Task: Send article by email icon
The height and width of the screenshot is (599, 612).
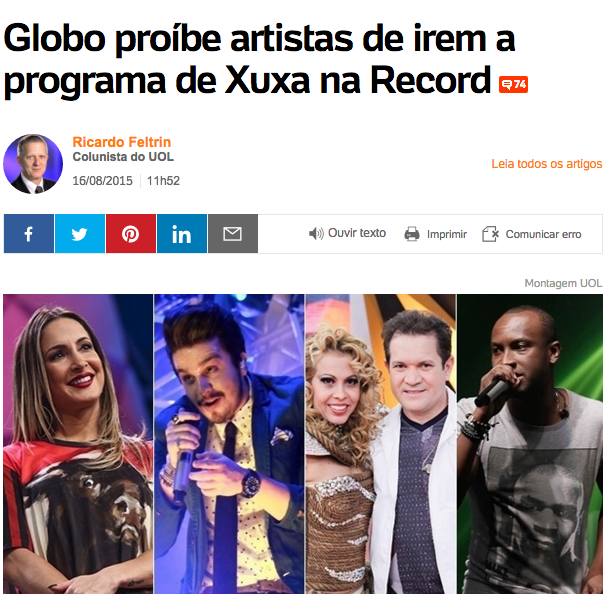Action: pyautogui.click(x=233, y=233)
